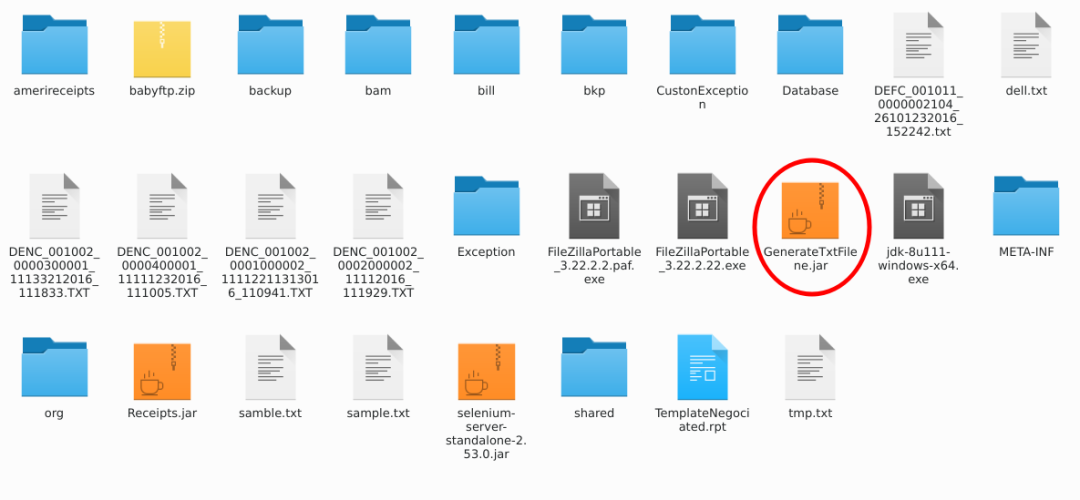Click the 'DENC_001002_0001000002' file name
Viewport: 1080px width, 500px height.
[270, 272]
